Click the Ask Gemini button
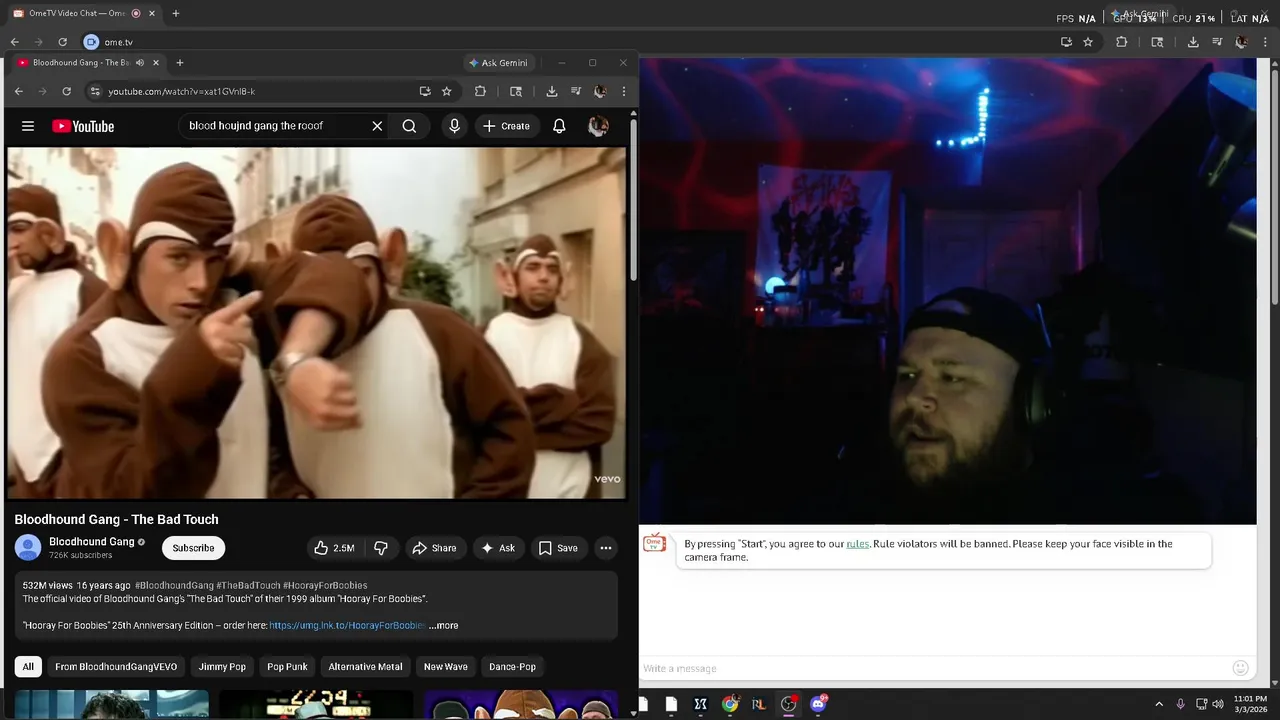 [x=497, y=62]
